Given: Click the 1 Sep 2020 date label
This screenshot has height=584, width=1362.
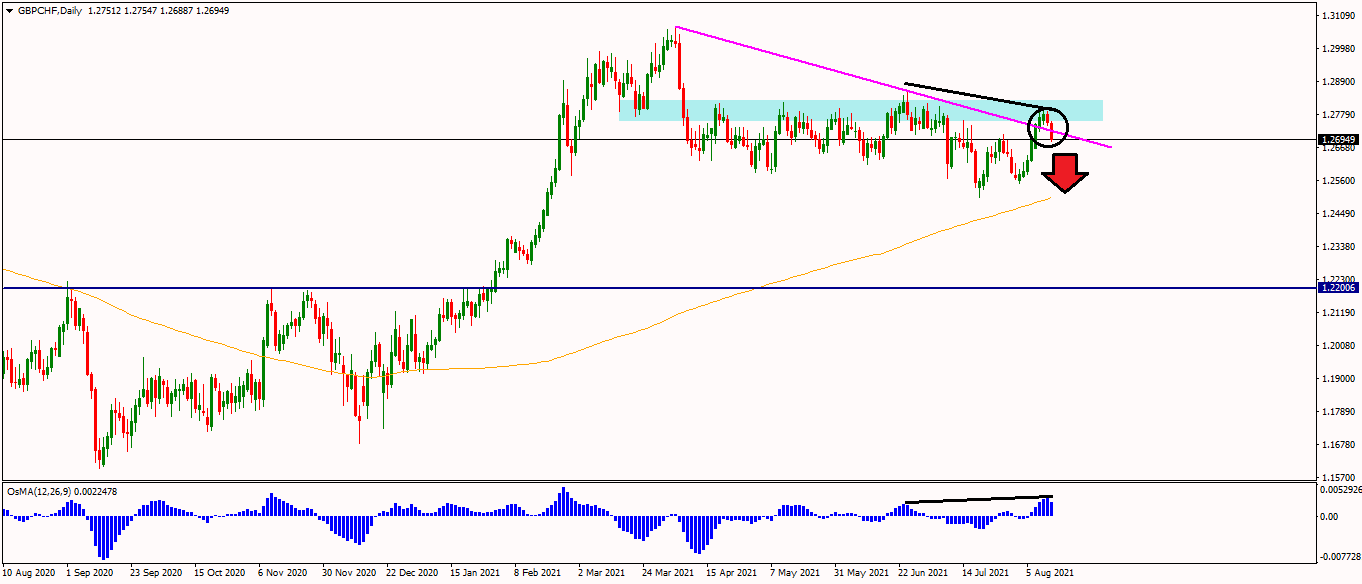Looking at the screenshot, I should [90, 573].
